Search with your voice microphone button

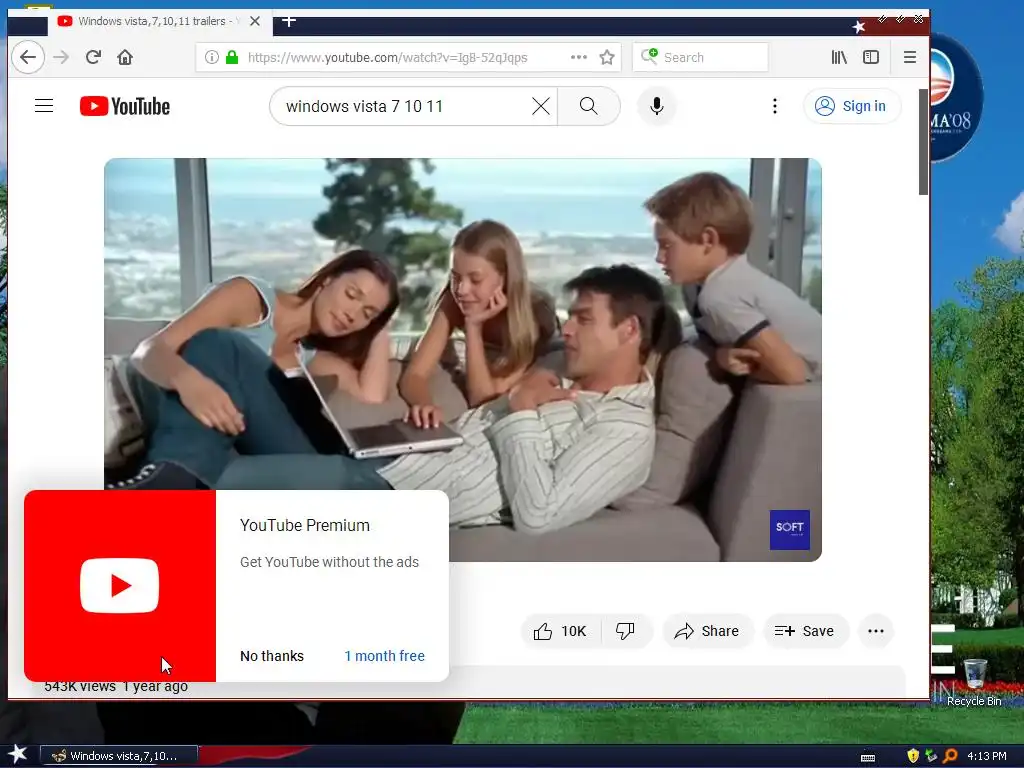pyautogui.click(x=657, y=106)
